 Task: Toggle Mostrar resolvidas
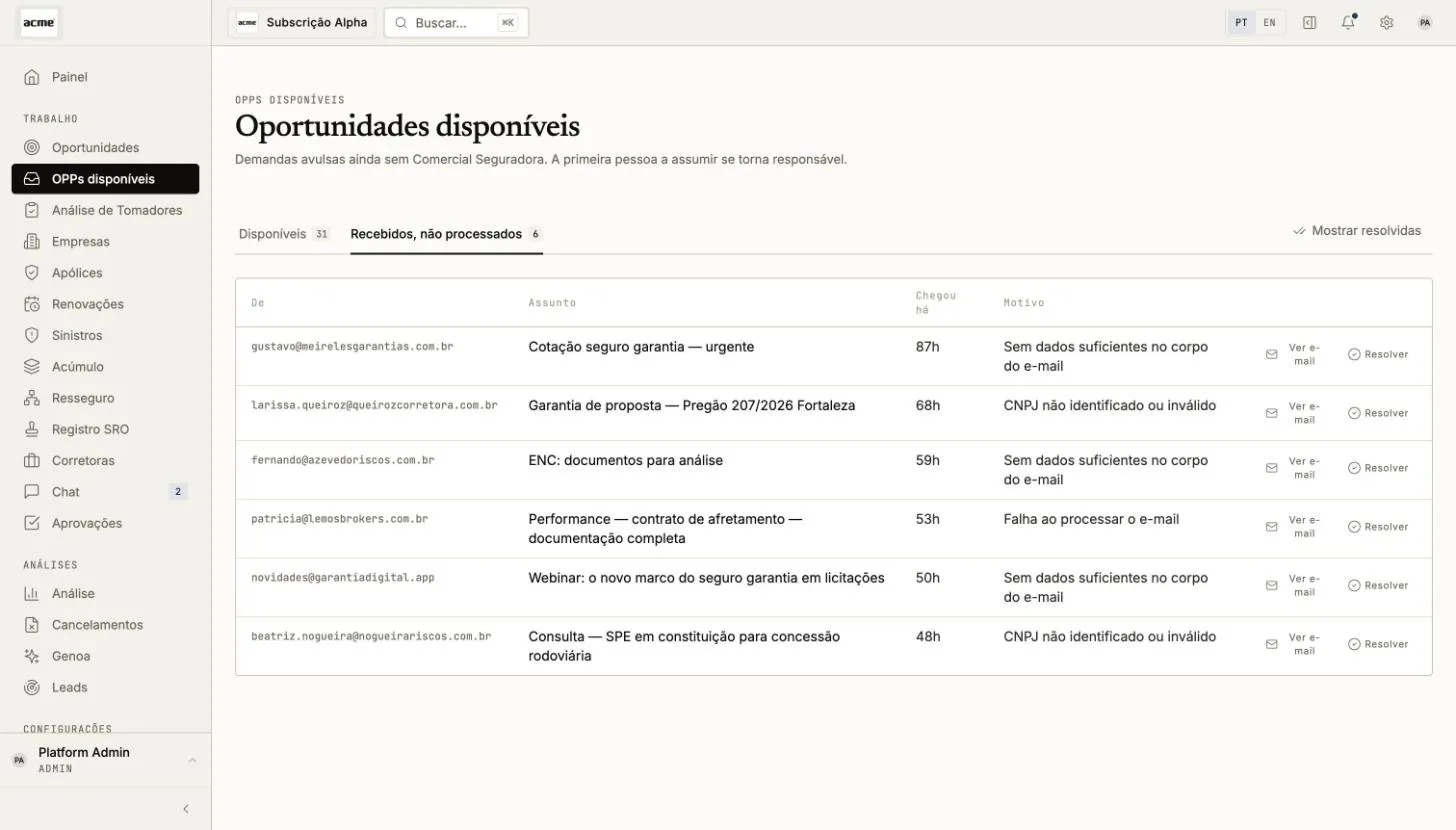[x=1357, y=231]
